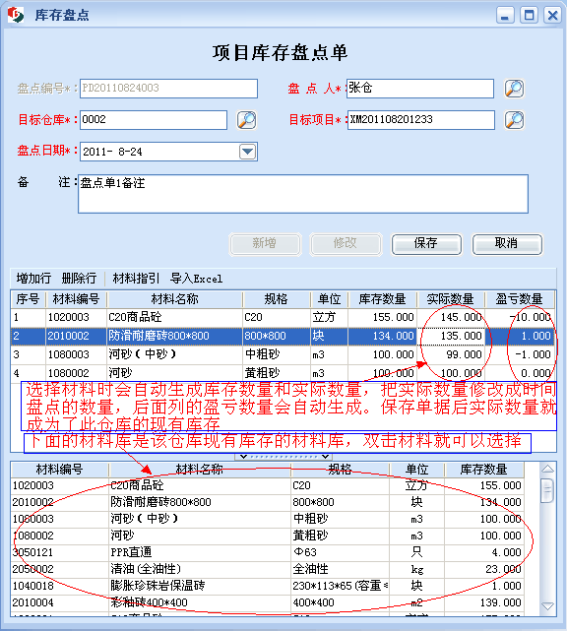567x631 pixels.
Task: Click 彩釉砖400*400 row in material library
Action: [x=268, y=603]
